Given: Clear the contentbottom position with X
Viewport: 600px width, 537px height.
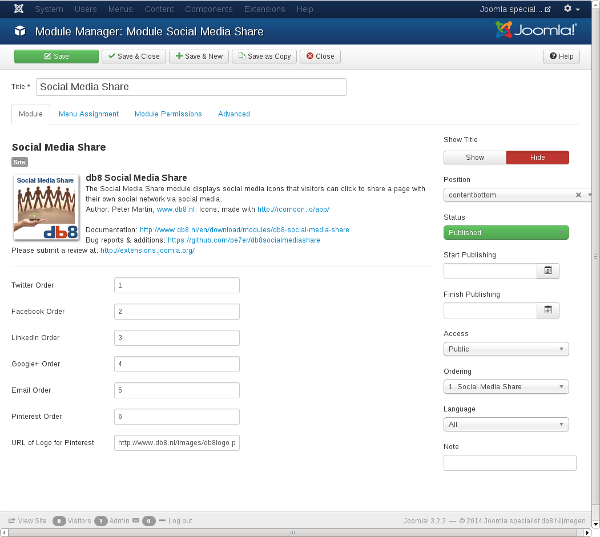Looking at the screenshot, I should (x=578, y=195).
